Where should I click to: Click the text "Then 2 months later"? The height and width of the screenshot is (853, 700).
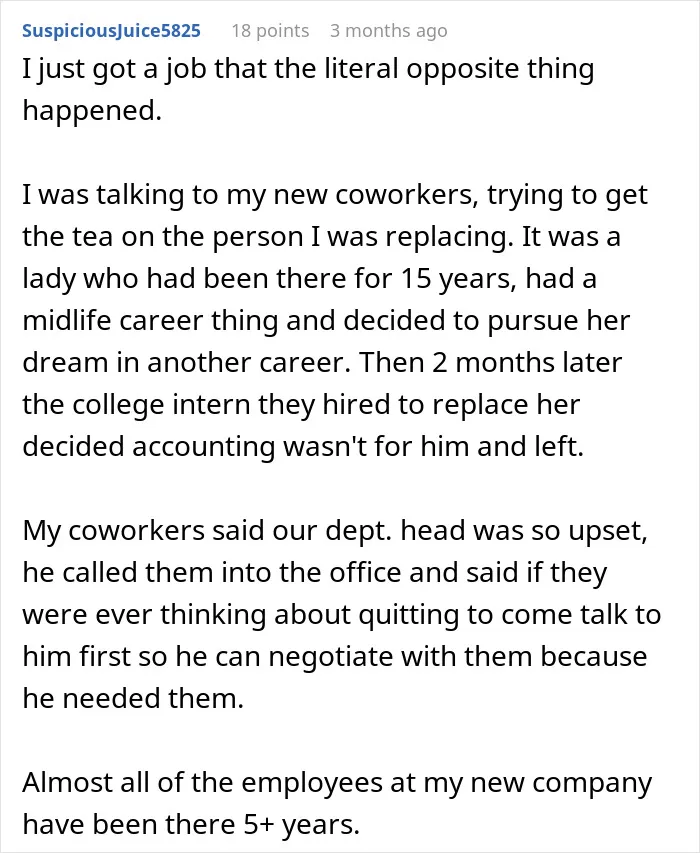tap(491, 363)
